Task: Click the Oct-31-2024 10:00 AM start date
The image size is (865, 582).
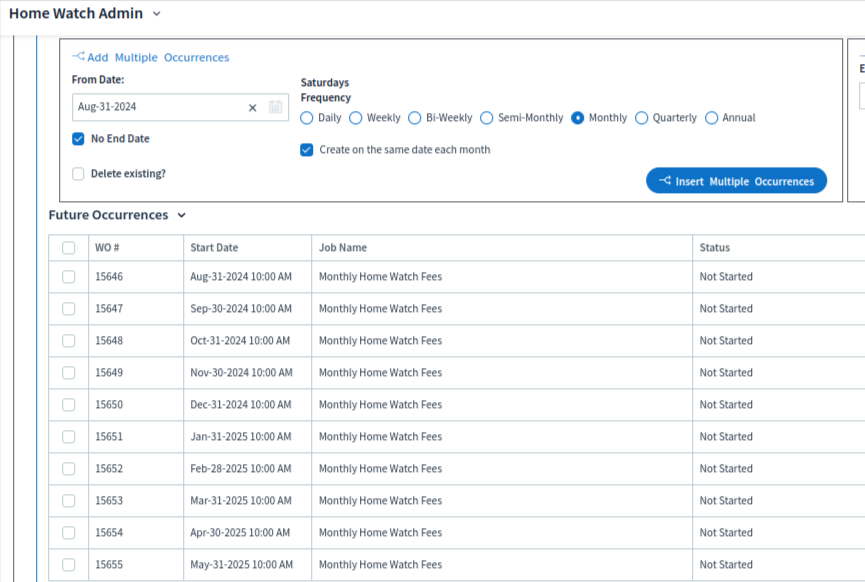Action: click(240, 340)
